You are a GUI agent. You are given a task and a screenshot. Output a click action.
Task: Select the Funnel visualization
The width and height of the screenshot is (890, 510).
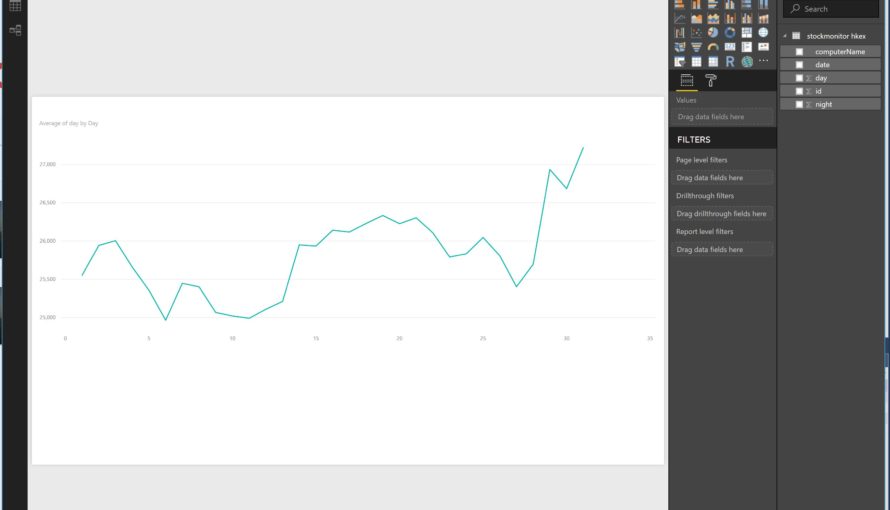click(x=696, y=47)
